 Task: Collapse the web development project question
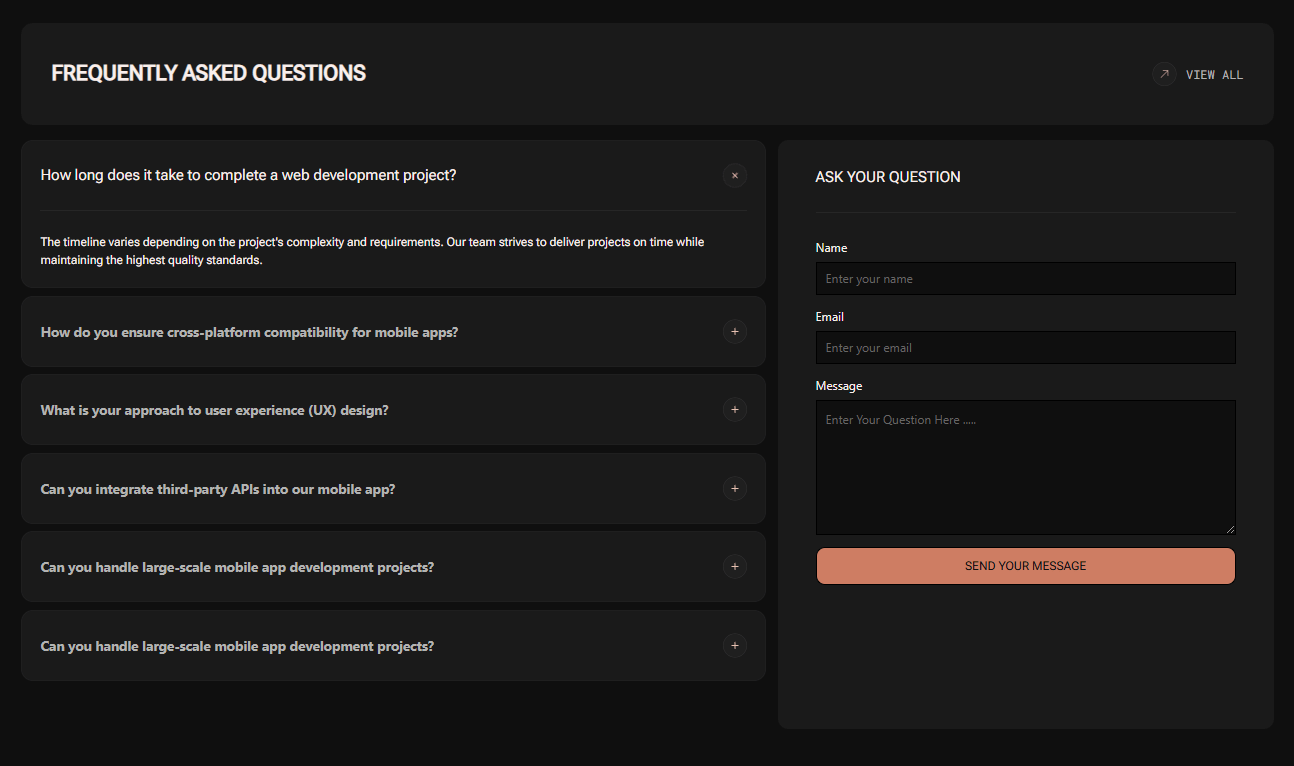coord(735,176)
